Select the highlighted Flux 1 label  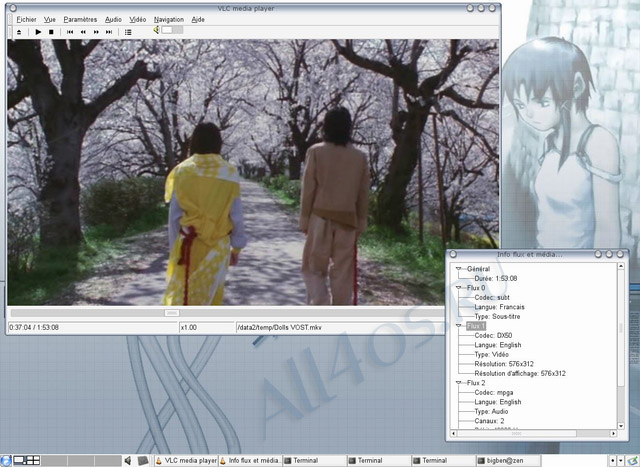click(x=476, y=326)
